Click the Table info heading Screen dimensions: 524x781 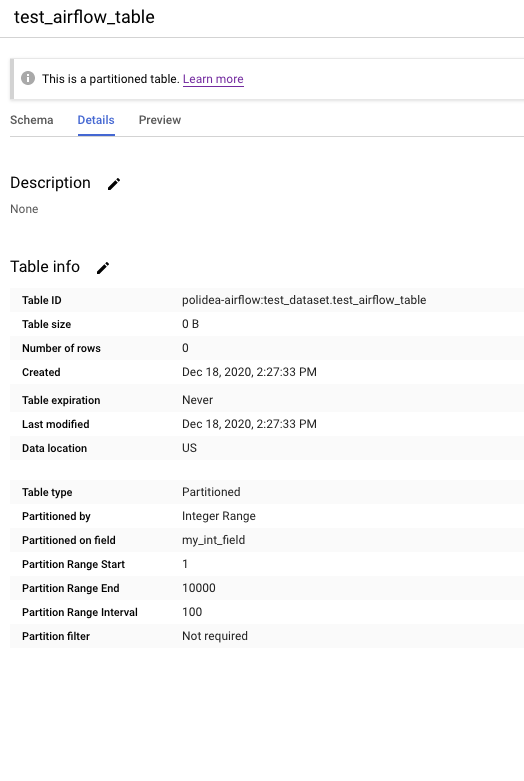point(45,266)
